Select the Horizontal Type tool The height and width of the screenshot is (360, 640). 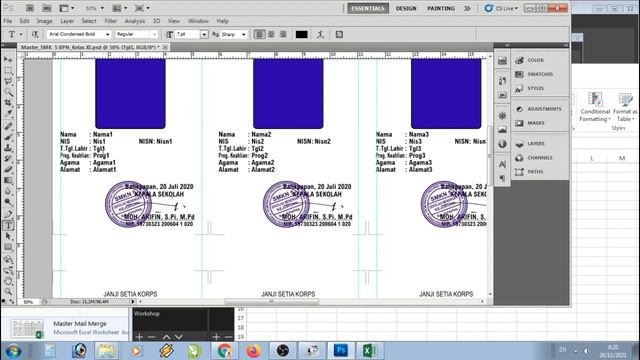click(8, 225)
